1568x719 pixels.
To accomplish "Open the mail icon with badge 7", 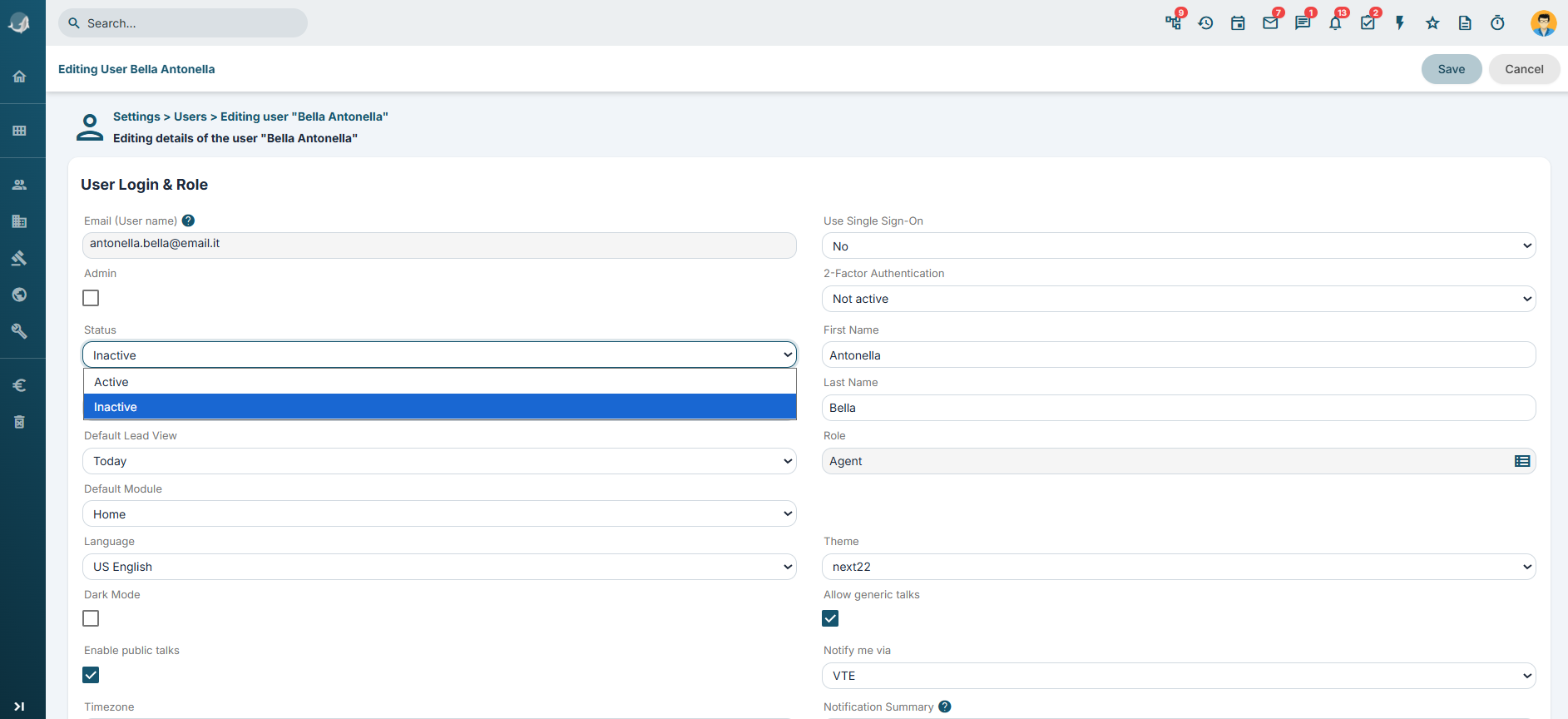I will coord(1271,23).
